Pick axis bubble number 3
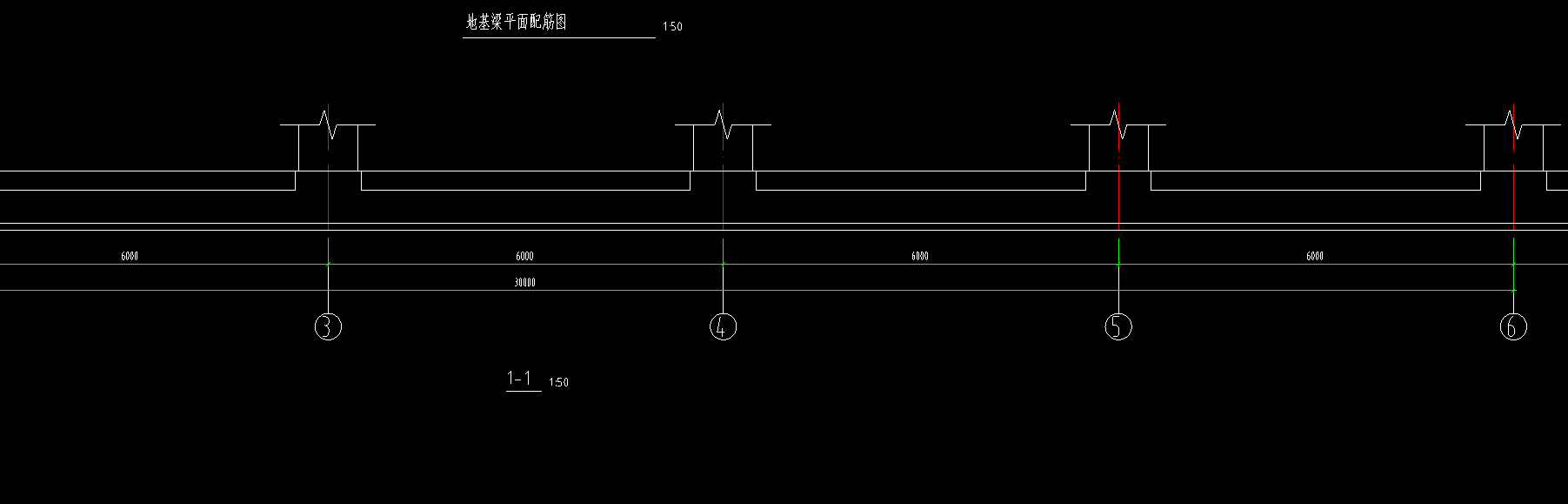The height and width of the screenshot is (504, 1568). point(328,326)
